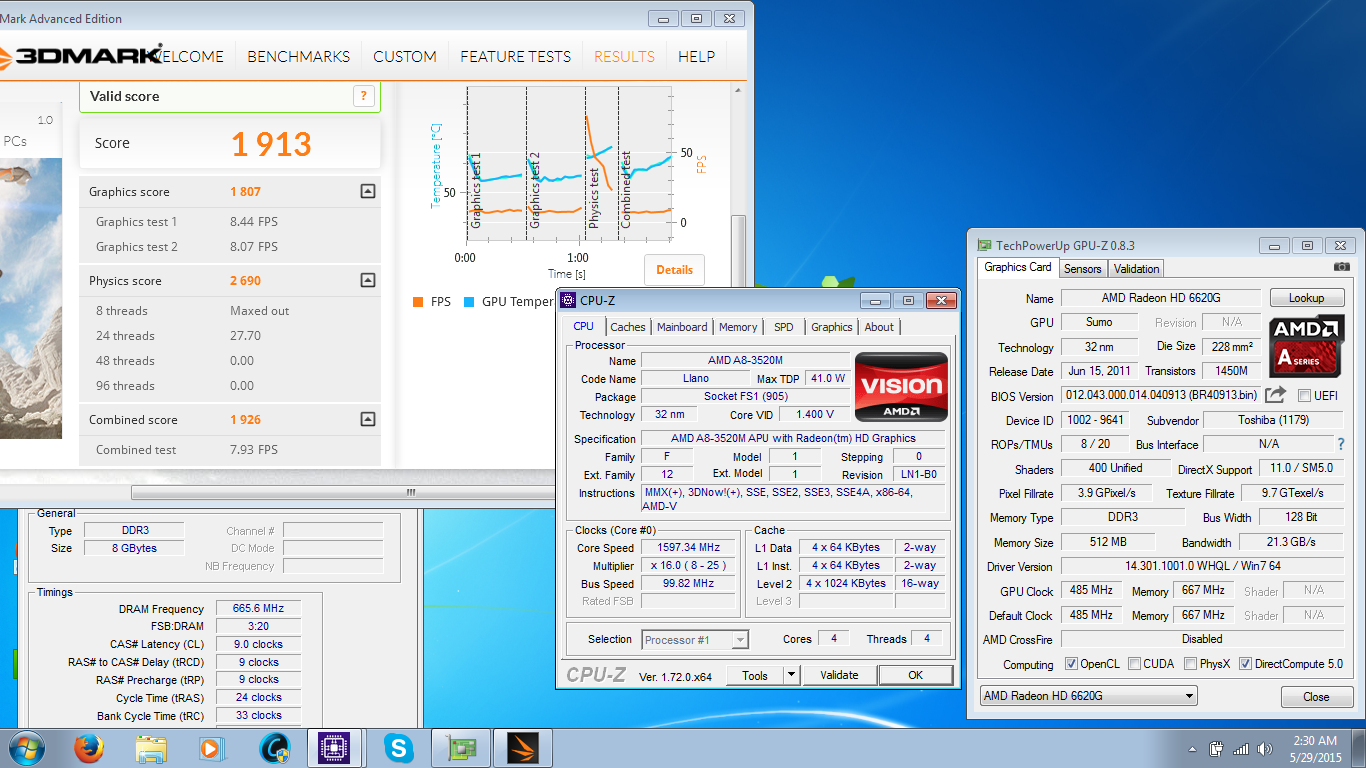The width and height of the screenshot is (1366, 768).
Task: Open the FEATURE TESTS tab
Action: click(515, 57)
